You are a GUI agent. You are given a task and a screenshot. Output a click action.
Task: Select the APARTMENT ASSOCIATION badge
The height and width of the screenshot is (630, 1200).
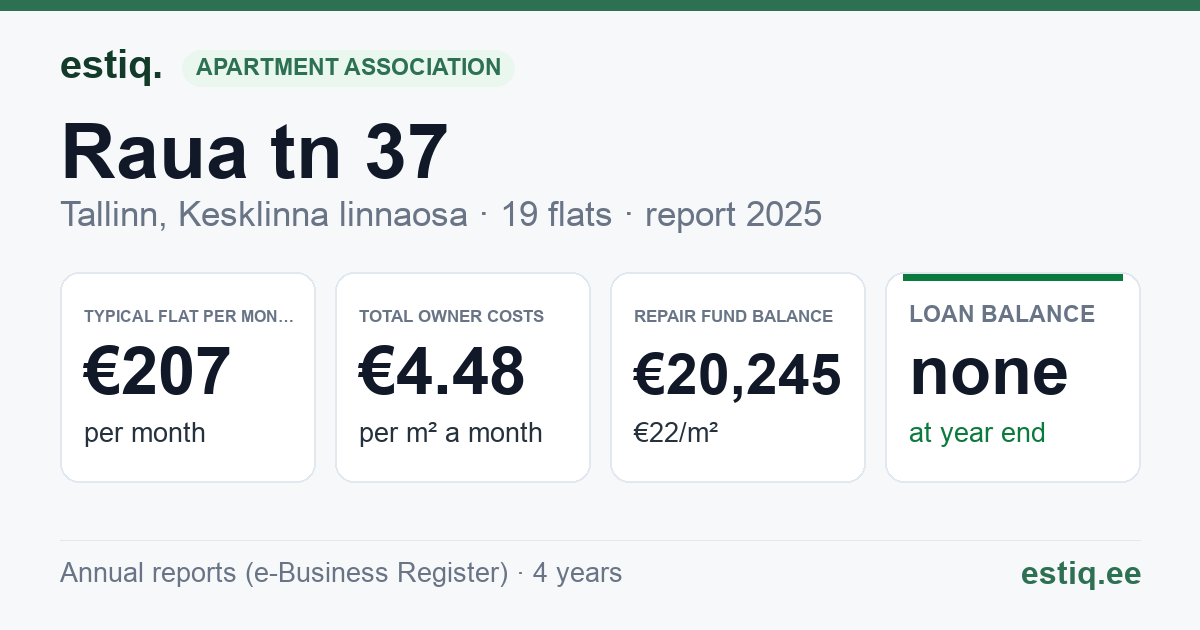[348, 67]
